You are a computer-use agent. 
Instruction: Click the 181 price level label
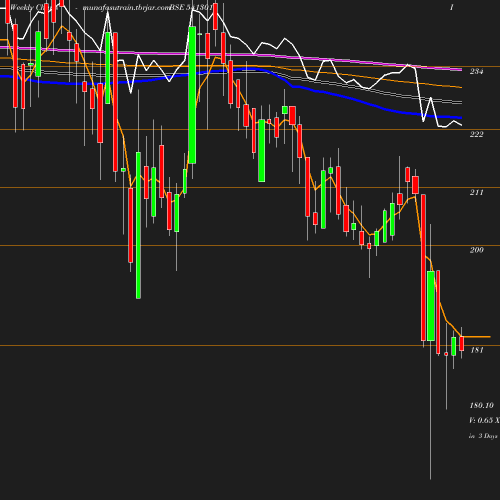click(x=477, y=350)
